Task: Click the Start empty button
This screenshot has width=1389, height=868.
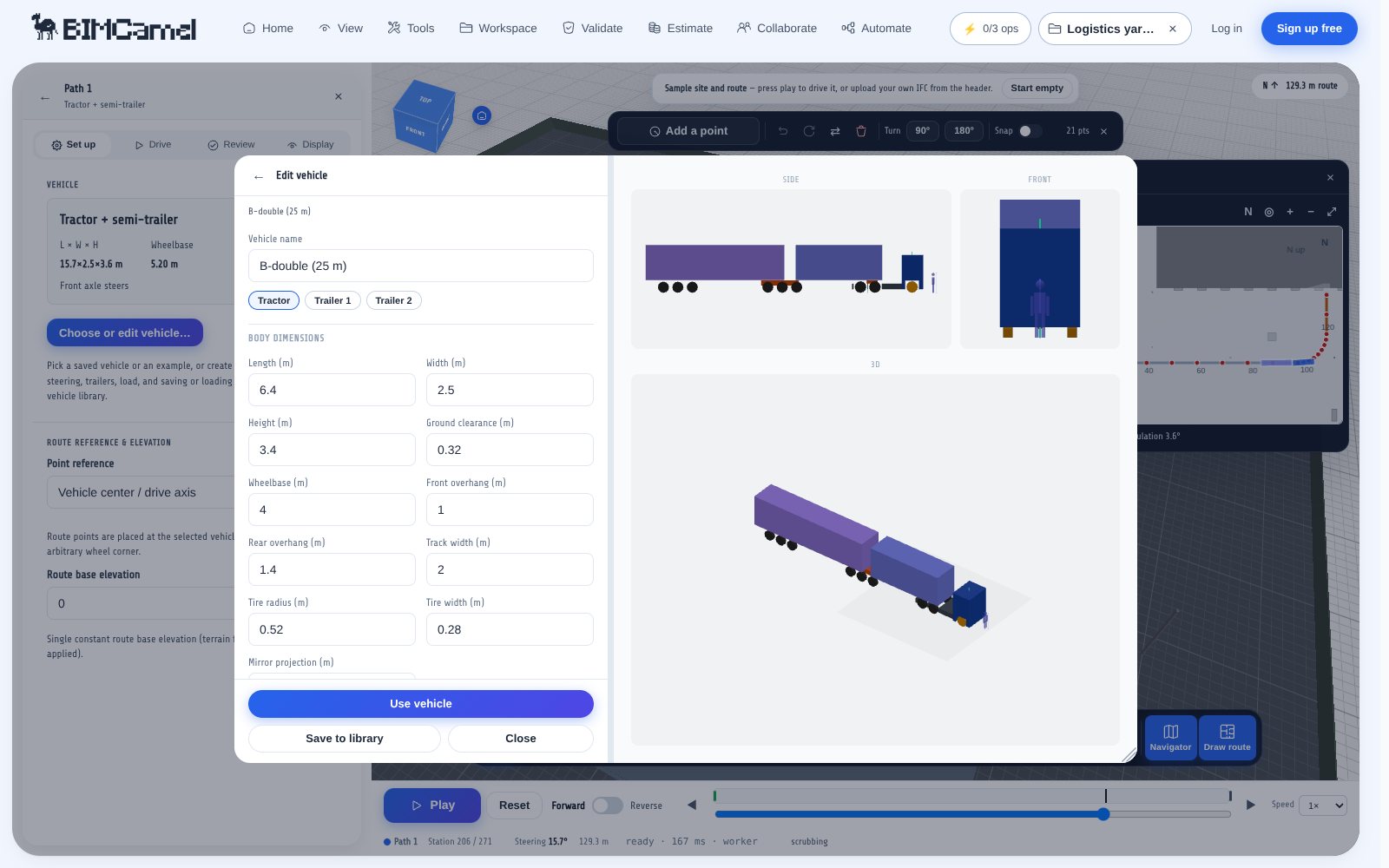Action: pos(1037,89)
